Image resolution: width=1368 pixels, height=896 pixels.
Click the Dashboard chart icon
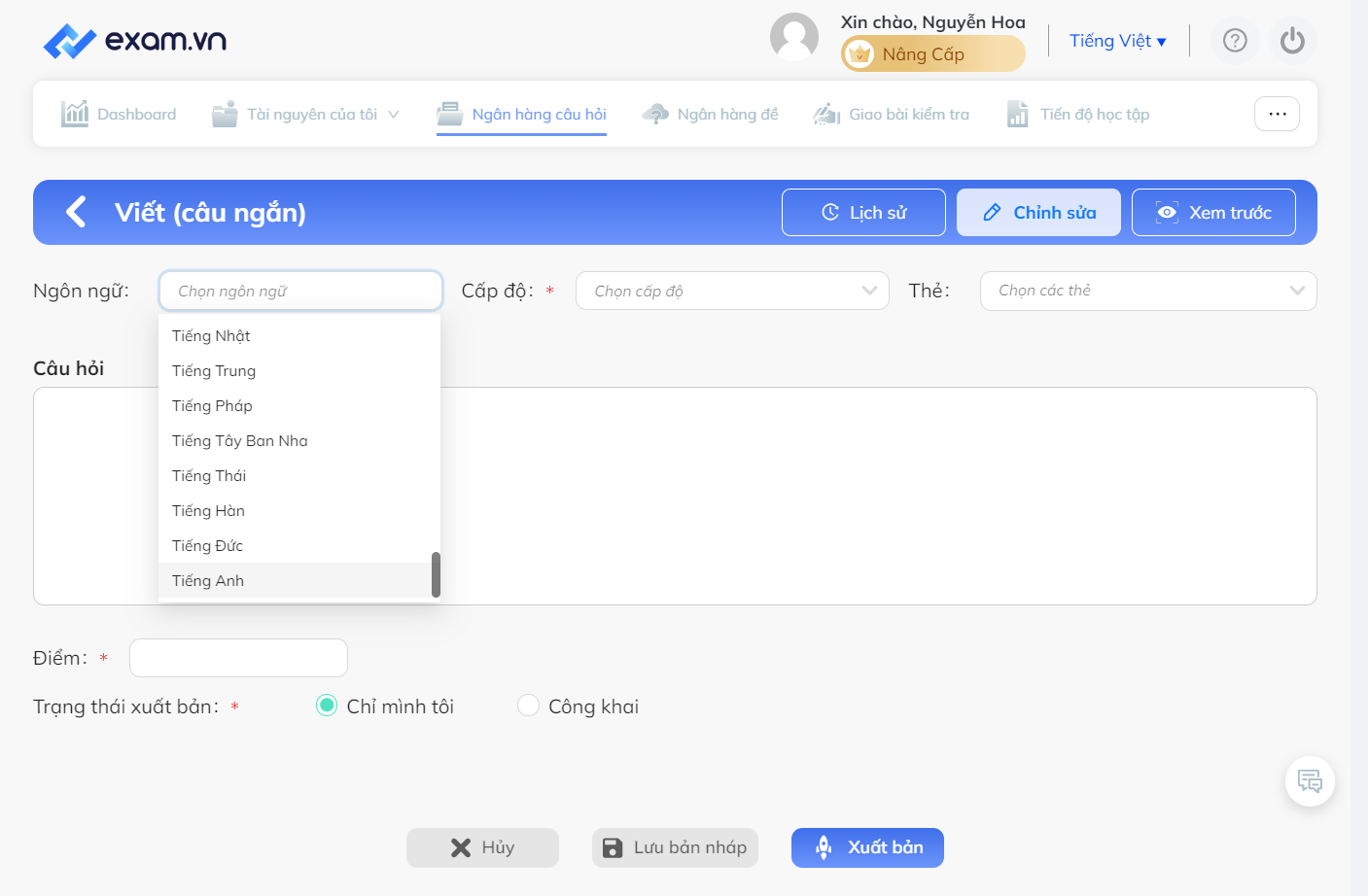click(75, 114)
